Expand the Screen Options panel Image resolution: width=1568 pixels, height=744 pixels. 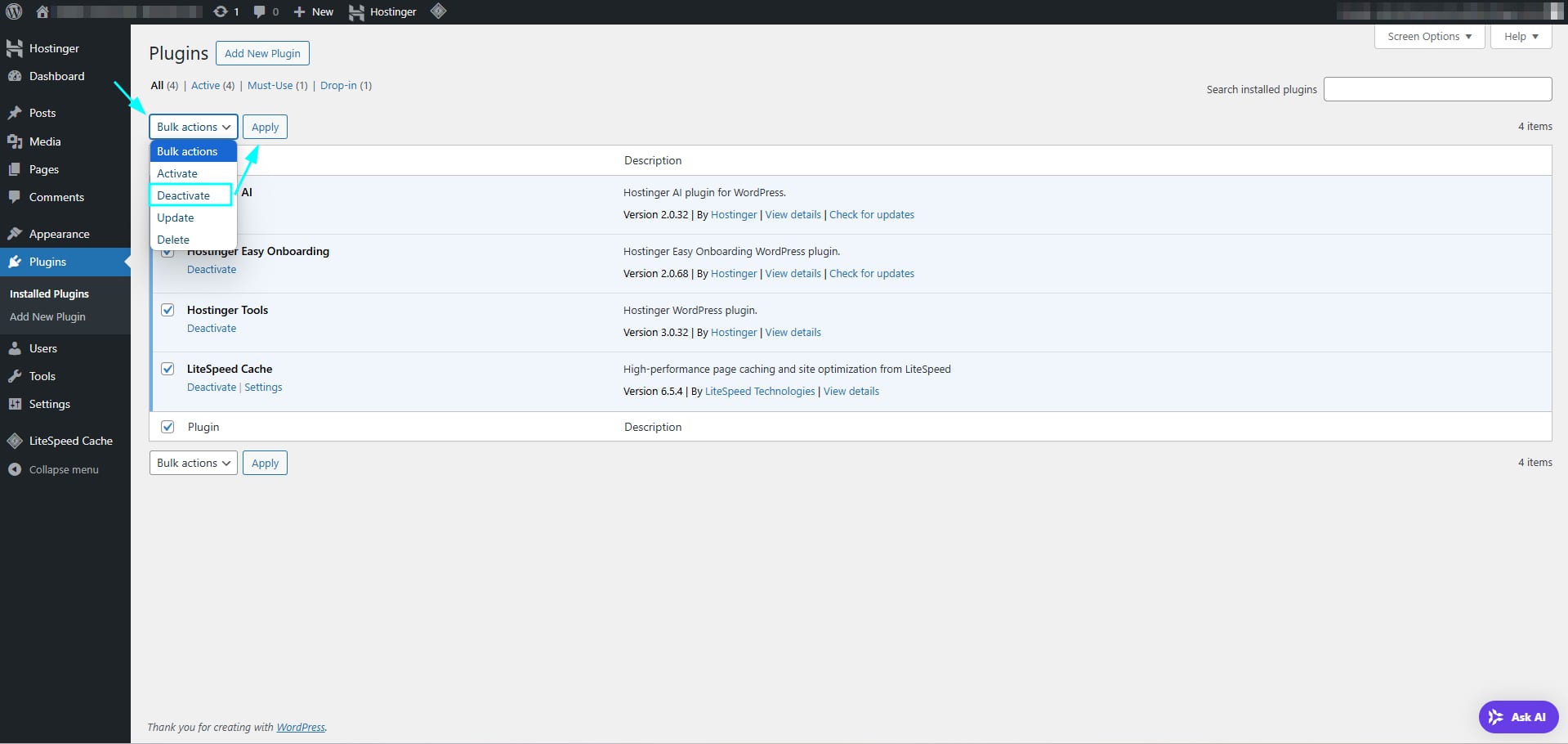pyautogui.click(x=1428, y=37)
